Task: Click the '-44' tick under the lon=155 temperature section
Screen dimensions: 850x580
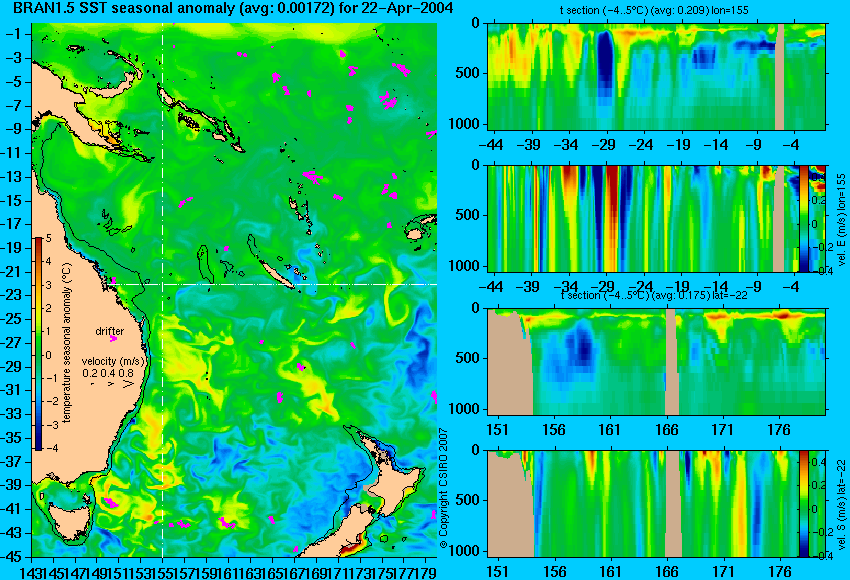Action: (492, 145)
